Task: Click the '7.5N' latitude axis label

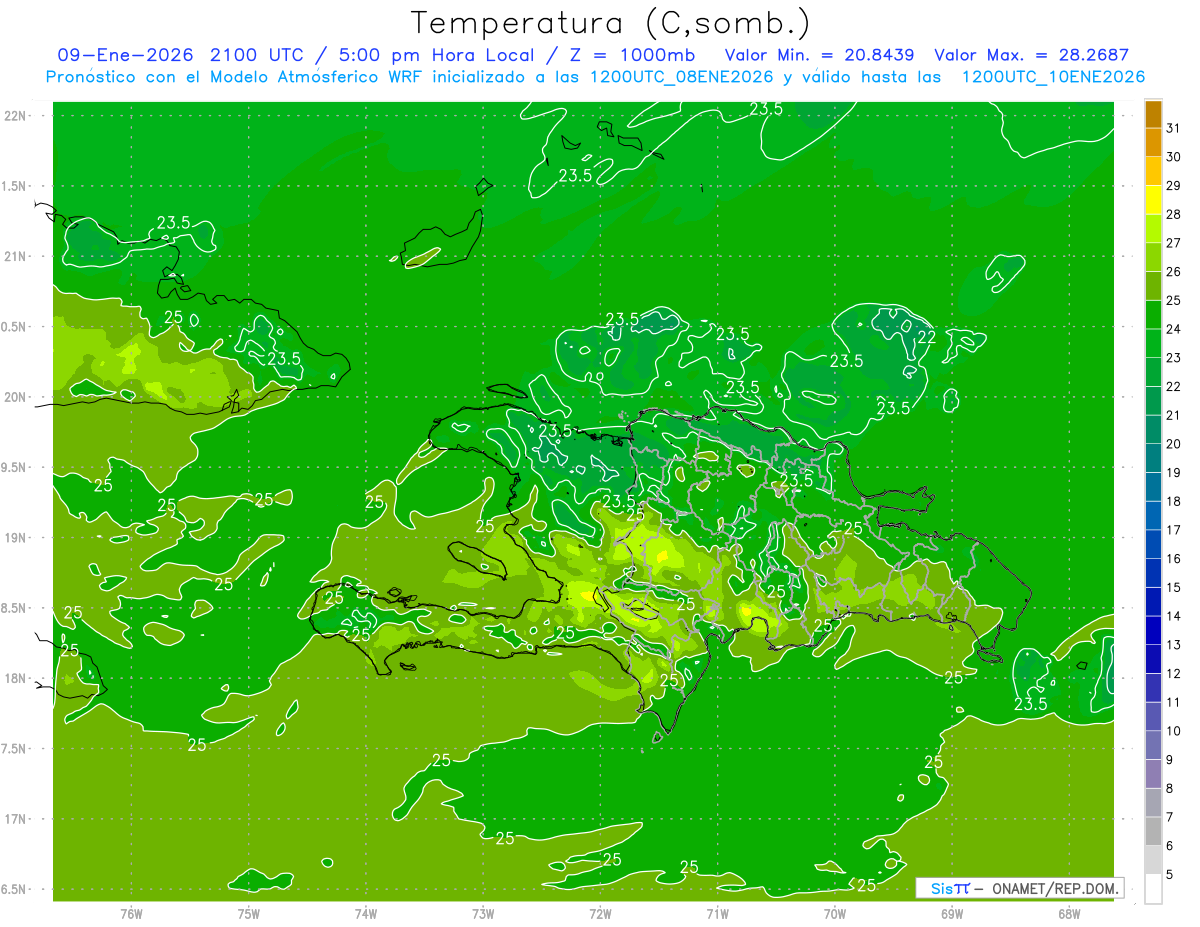Action: pos(15,749)
